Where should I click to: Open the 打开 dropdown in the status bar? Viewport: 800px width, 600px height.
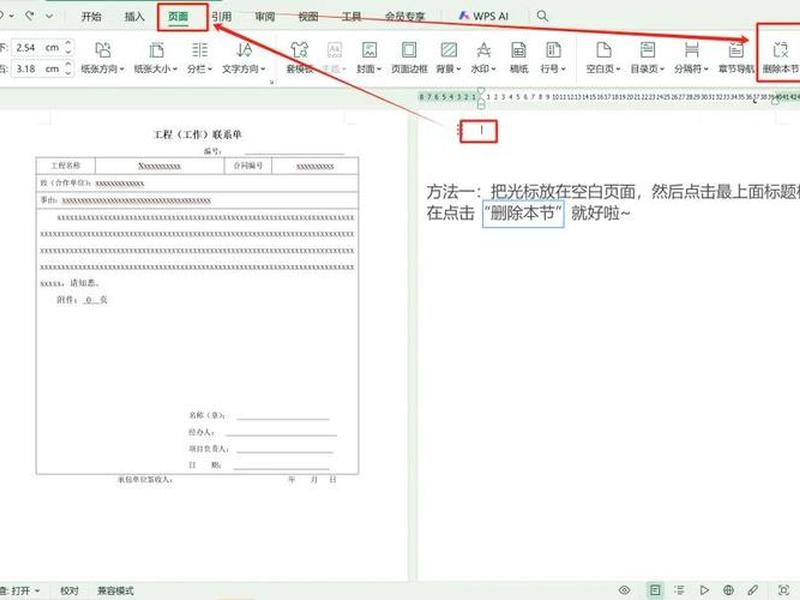[x=24, y=590]
